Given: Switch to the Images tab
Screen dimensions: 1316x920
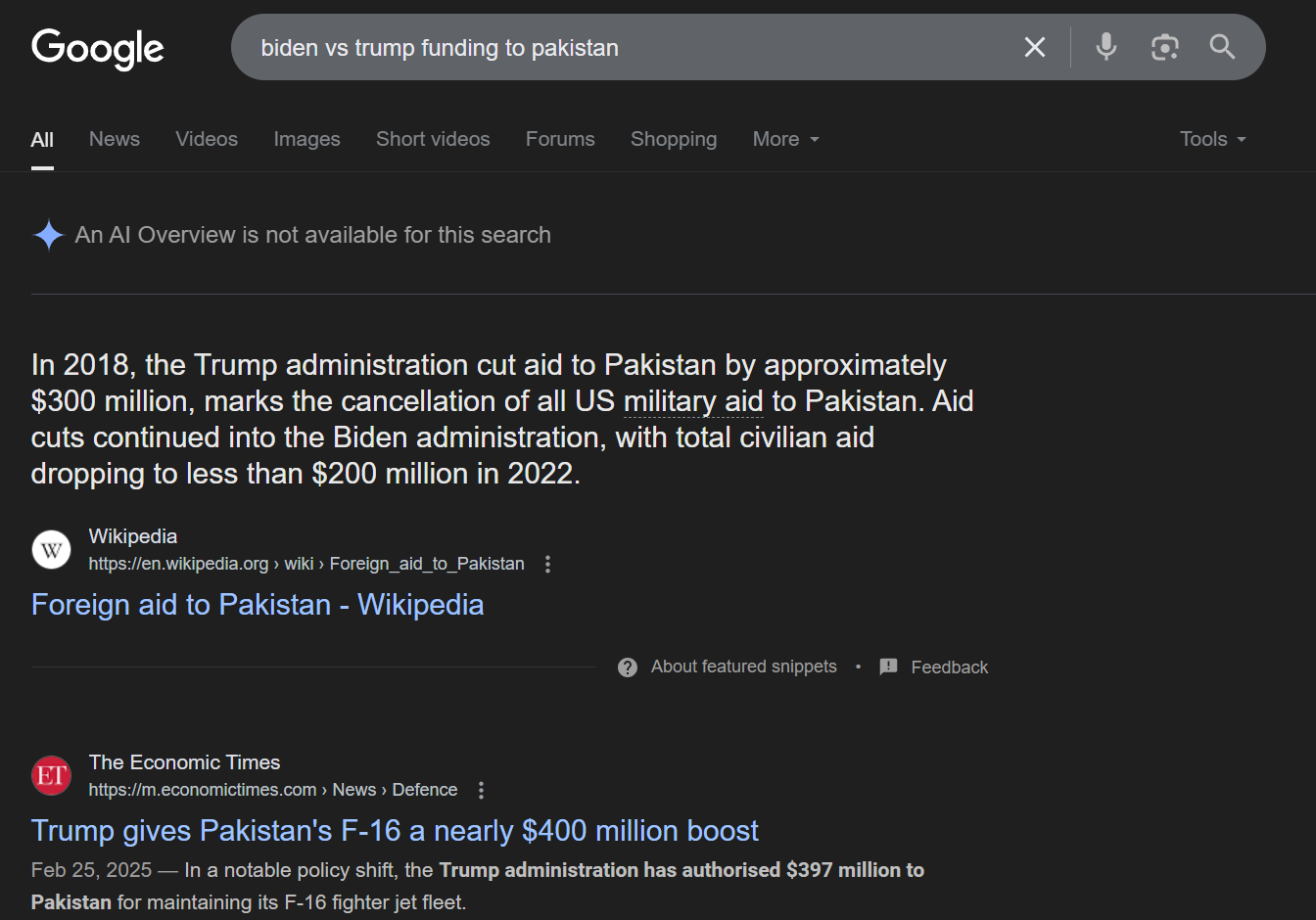Looking at the screenshot, I should point(307,139).
